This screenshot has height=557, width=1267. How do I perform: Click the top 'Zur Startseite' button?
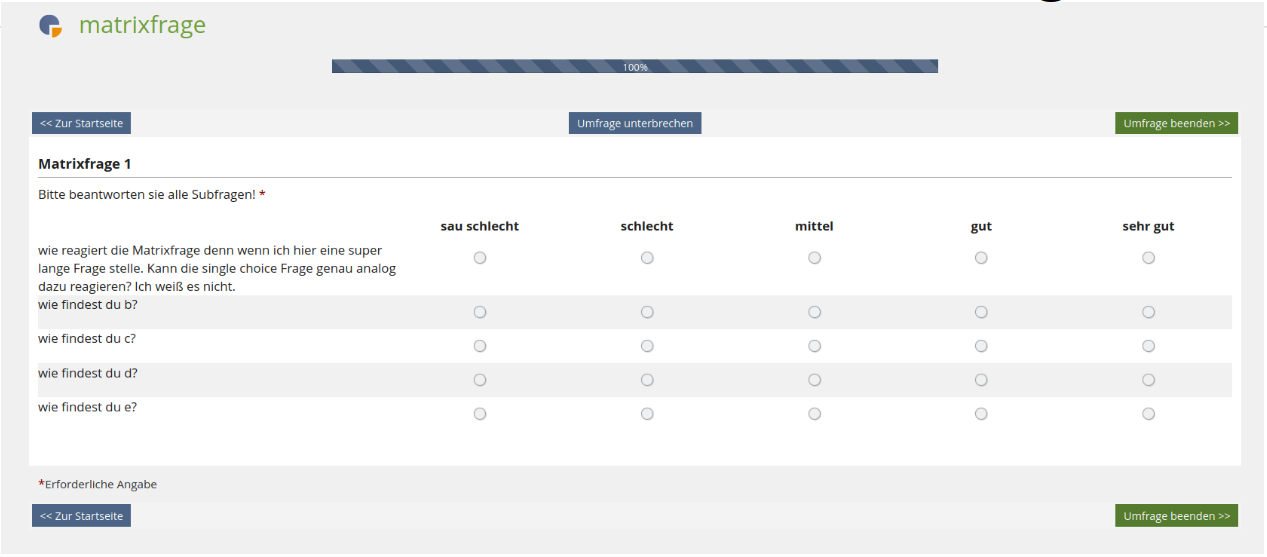coord(81,123)
